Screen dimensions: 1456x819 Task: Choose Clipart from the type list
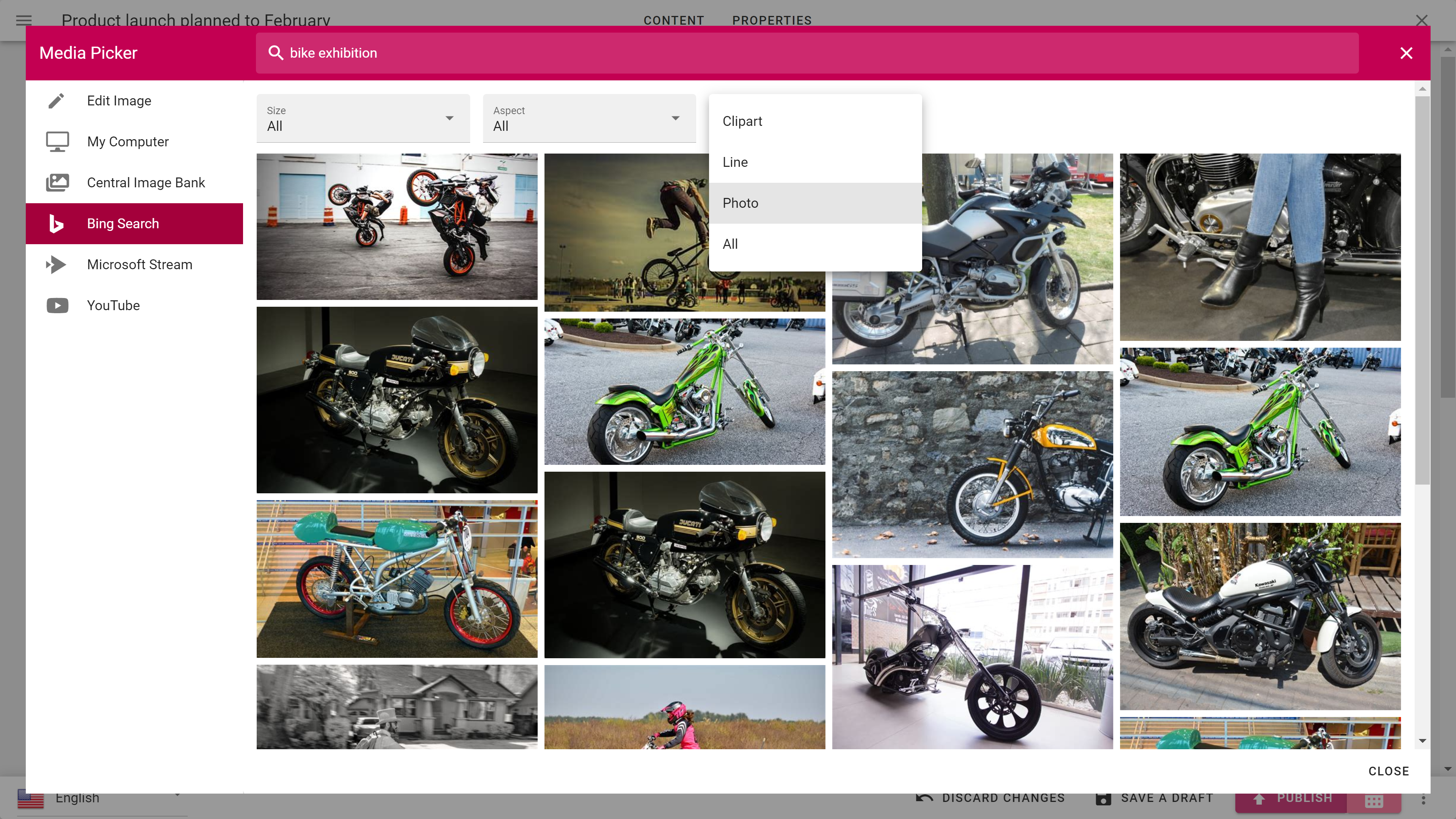pyautogui.click(x=742, y=121)
